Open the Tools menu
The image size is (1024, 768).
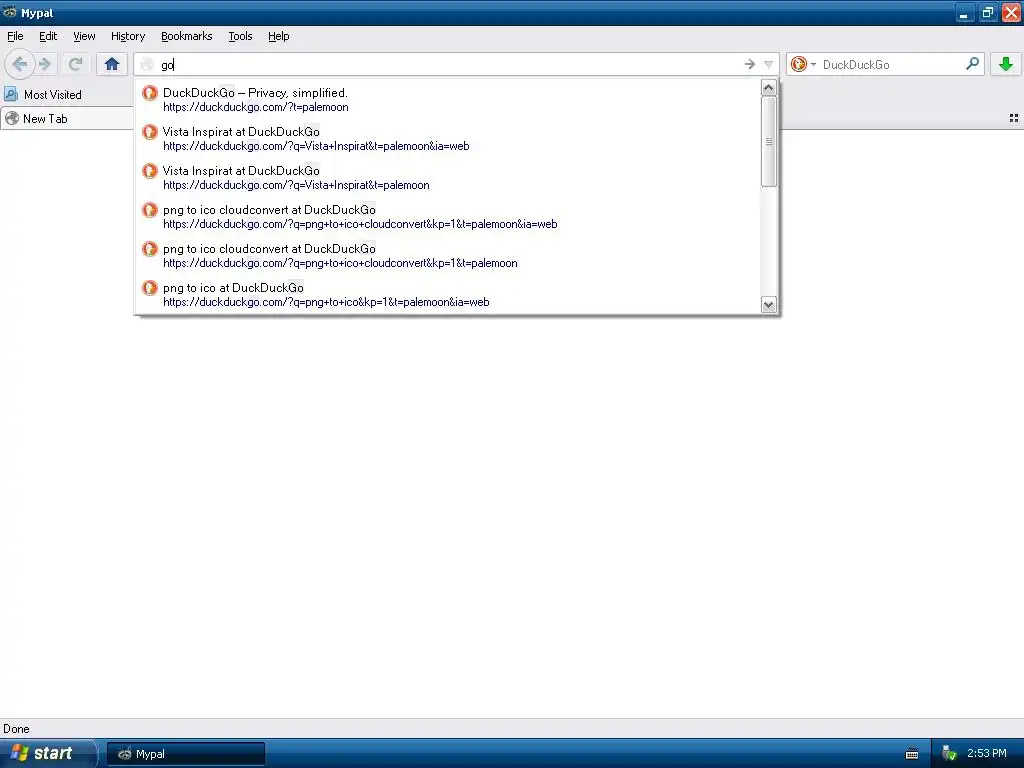[240, 36]
